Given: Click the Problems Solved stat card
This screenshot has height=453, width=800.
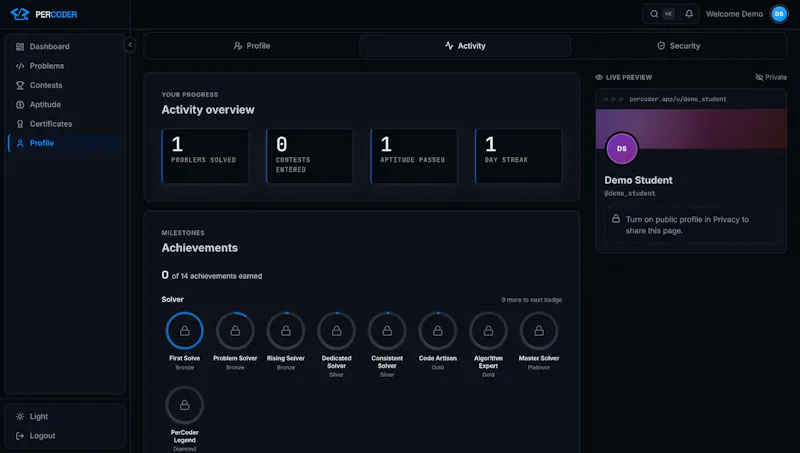Looking at the screenshot, I should click(x=205, y=156).
